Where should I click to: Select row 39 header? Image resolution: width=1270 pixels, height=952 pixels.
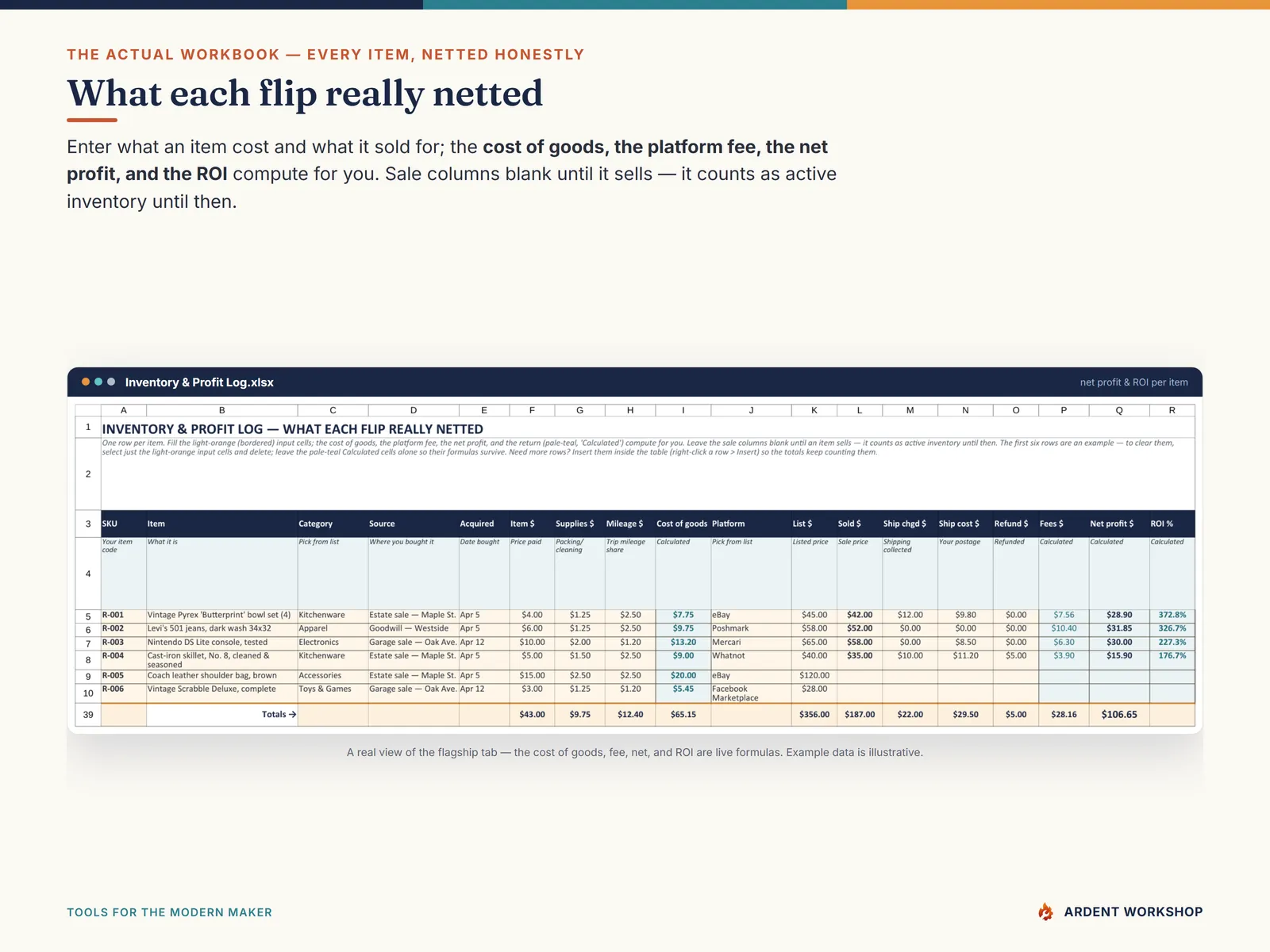coord(88,715)
